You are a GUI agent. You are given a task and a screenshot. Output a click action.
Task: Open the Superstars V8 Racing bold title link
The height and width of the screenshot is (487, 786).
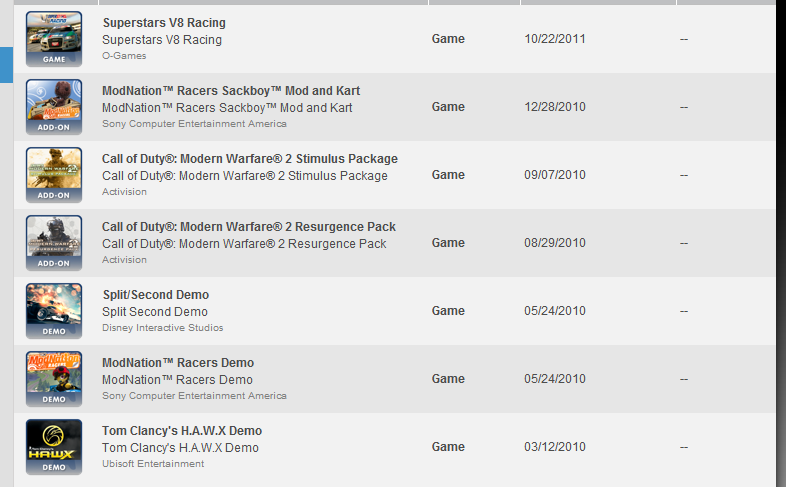point(164,23)
